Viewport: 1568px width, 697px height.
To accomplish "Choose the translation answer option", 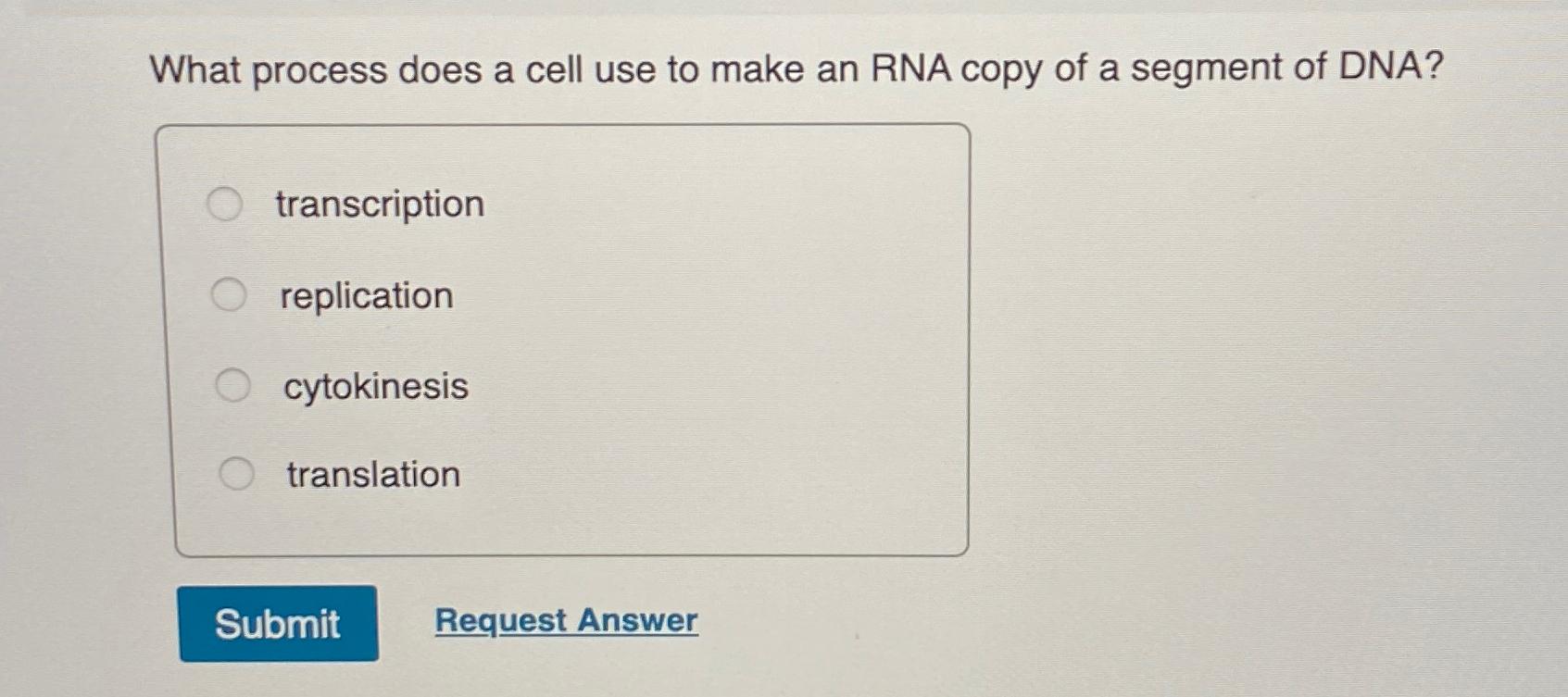I will coord(236,473).
